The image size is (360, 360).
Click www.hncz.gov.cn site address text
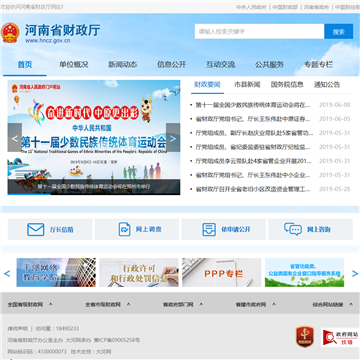[48, 41]
